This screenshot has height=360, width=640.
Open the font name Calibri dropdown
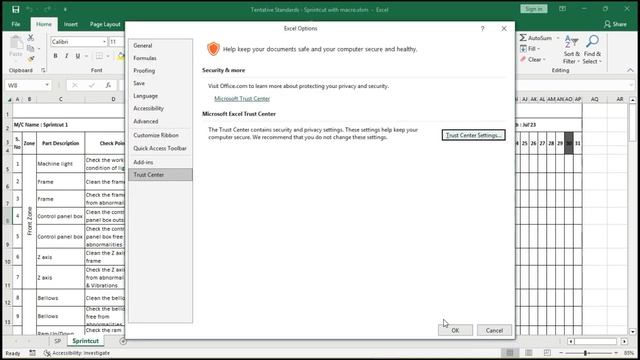[104, 42]
